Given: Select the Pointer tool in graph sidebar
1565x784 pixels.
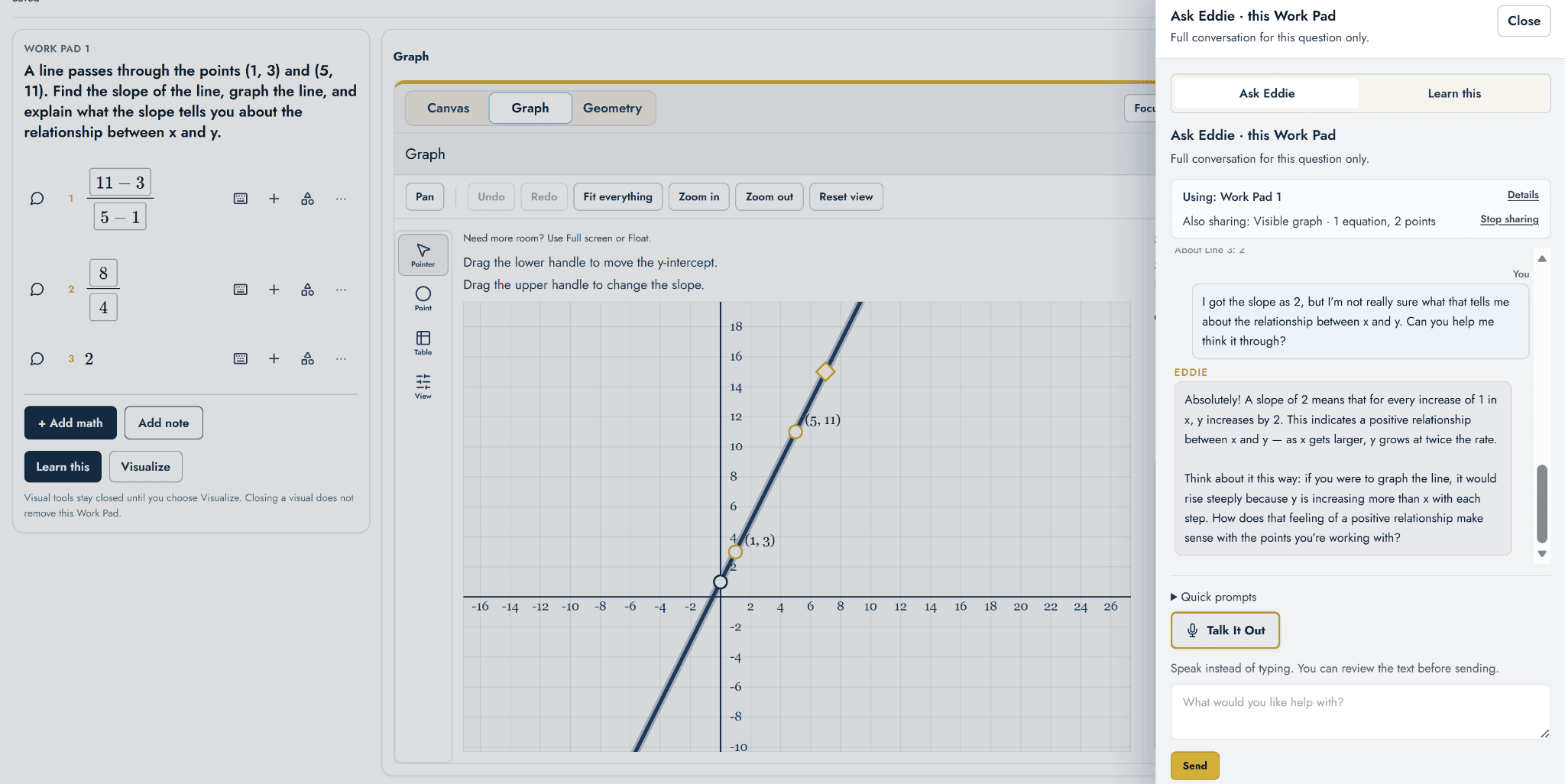Looking at the screenshot, I should tap(423, 254).
